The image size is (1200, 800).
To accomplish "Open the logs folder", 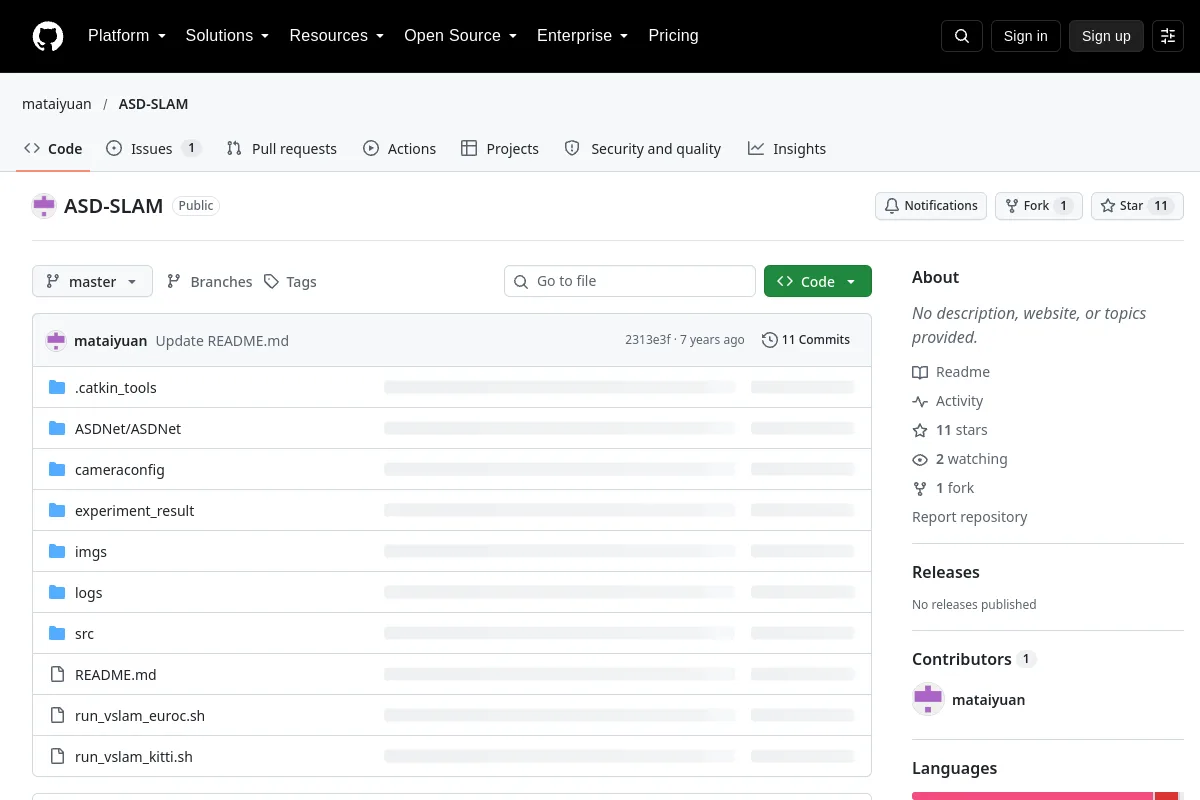I will (x=89, y=593).
